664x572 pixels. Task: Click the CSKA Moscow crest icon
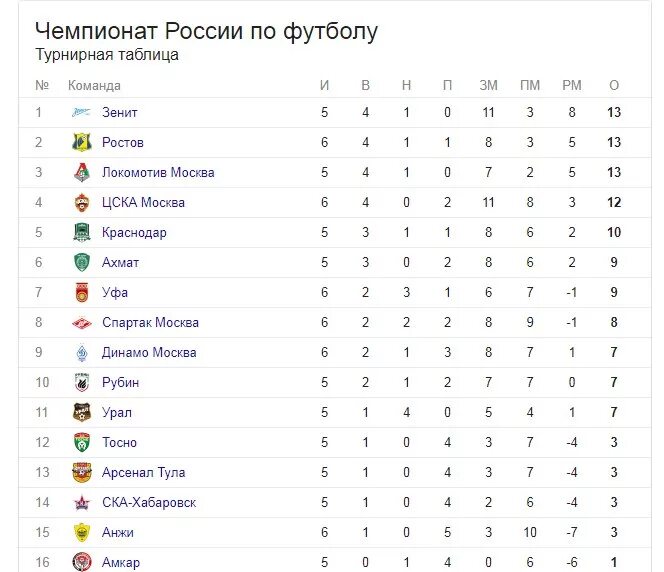pos(82,202)
